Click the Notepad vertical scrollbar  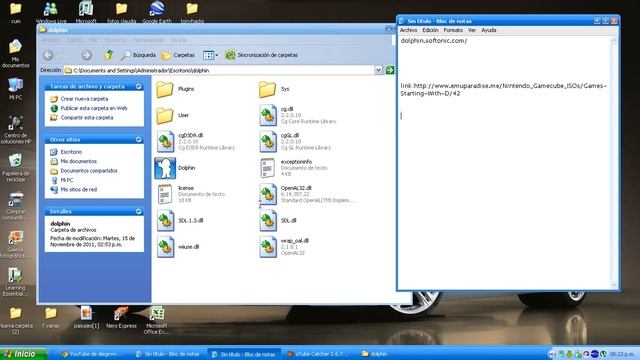[x=614, y=162]
